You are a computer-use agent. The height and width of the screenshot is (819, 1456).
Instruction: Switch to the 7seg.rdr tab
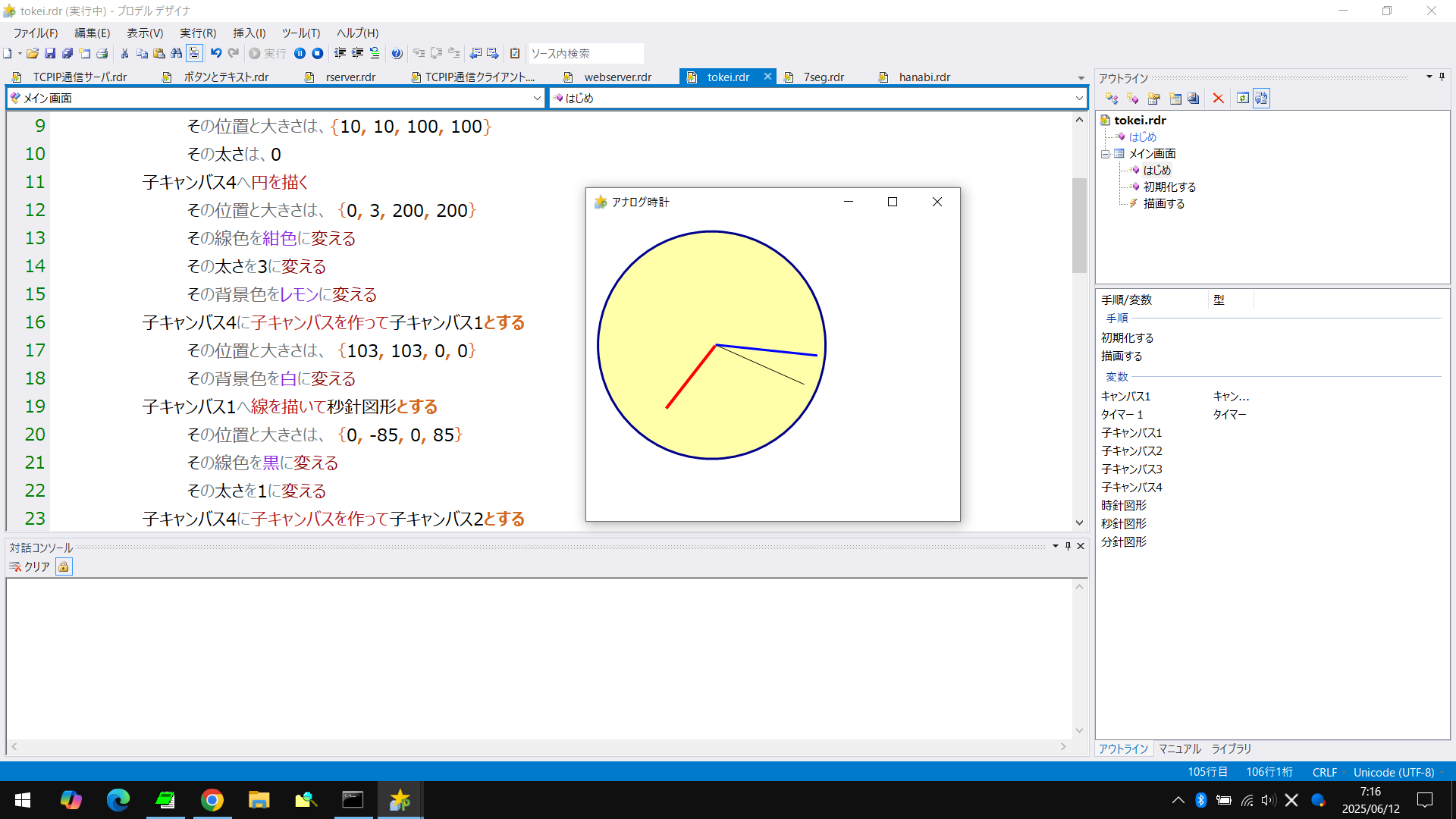click(824, 77)
